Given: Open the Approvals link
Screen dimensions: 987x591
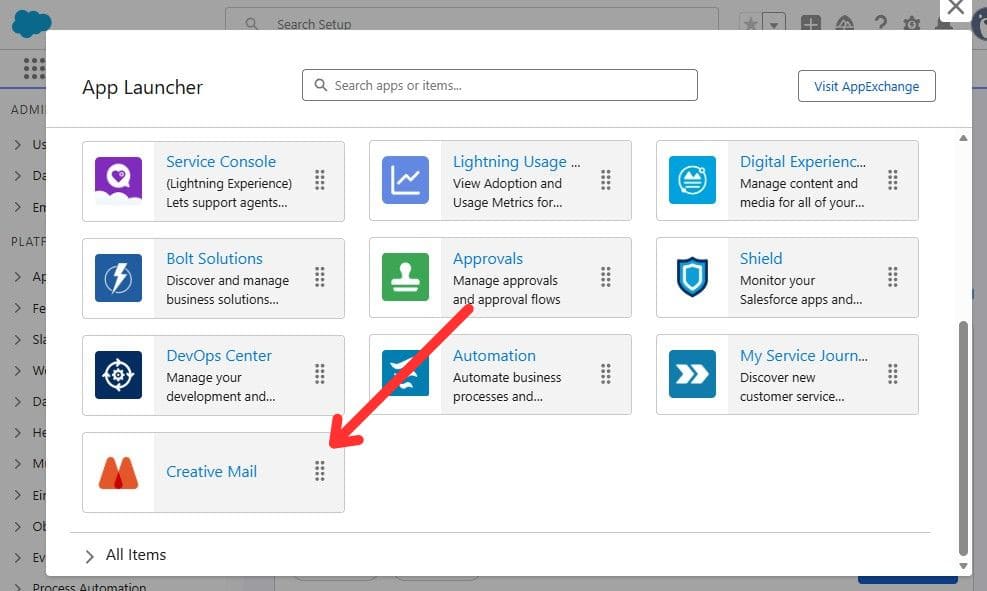Looking at the screenshot, I should [x=488, y=259].
